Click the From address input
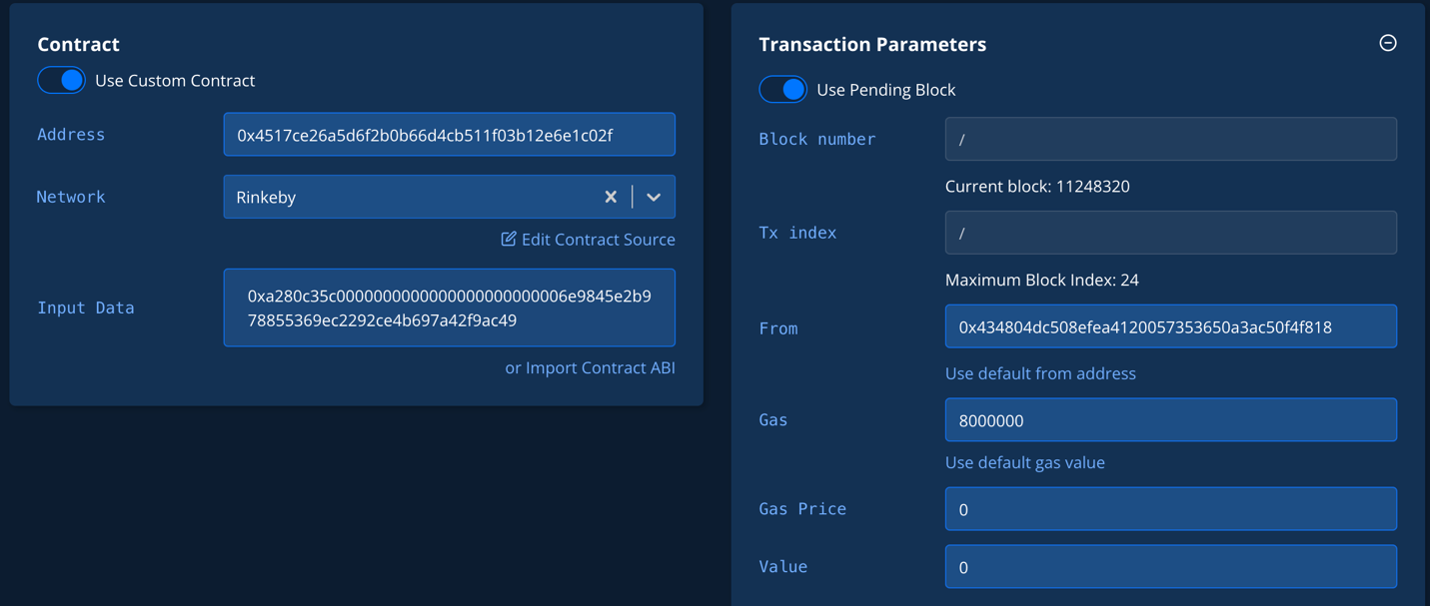This screenshot has width=1430, height=611. pyautogui.click(x=1170, y=326)
